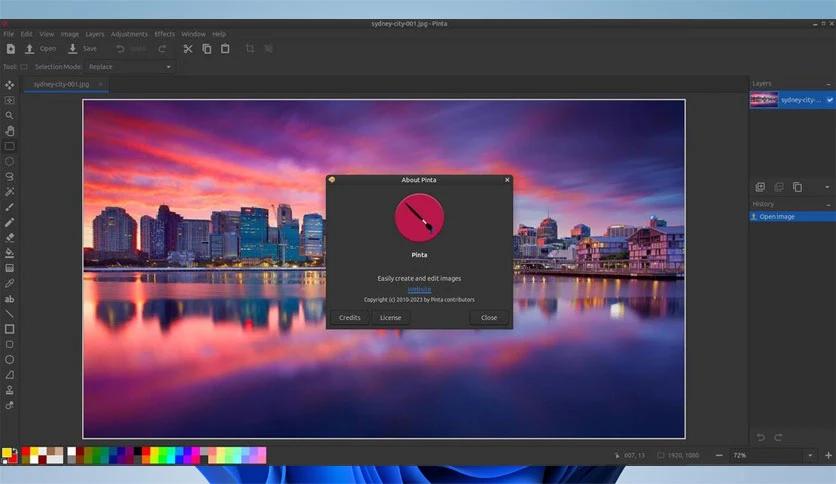Image resolution: width=836 pixels, height=484 pixels.
Task: Close the sydney-city-001.jpg tab
Action: [x=100, y=84]
